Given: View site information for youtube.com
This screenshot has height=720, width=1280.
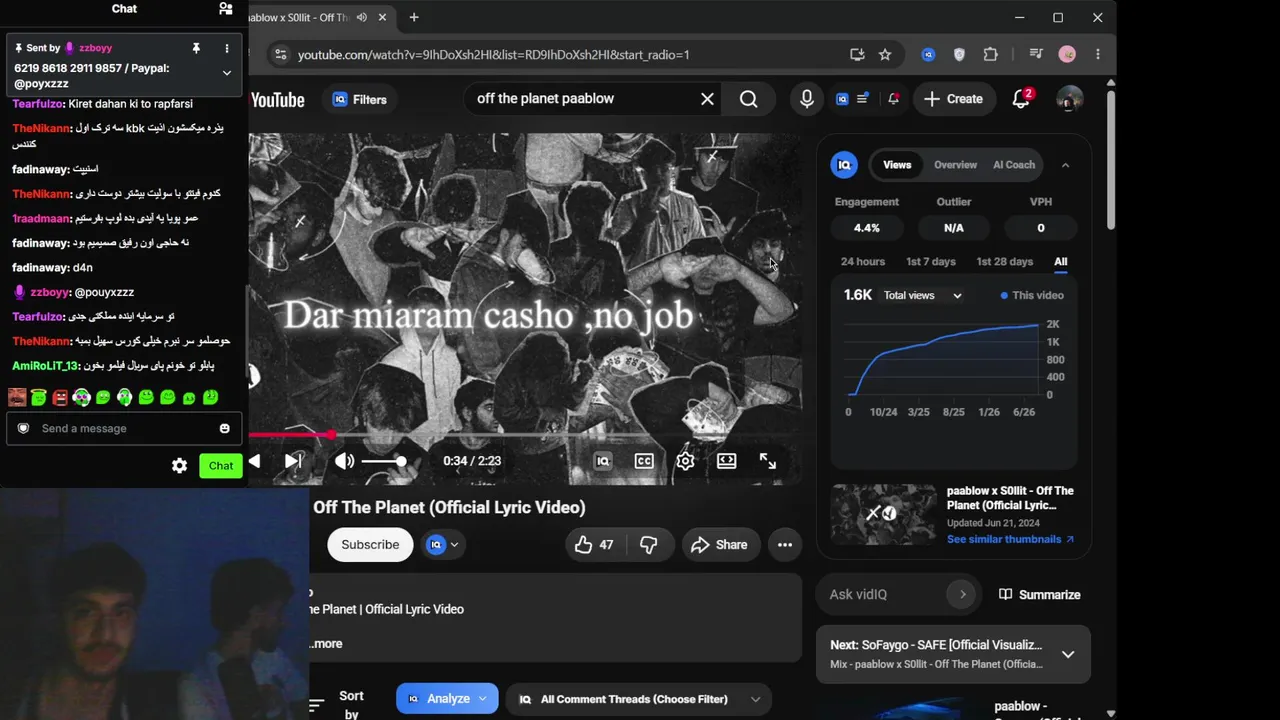Looking at the screenshot, I should [280, 55].
